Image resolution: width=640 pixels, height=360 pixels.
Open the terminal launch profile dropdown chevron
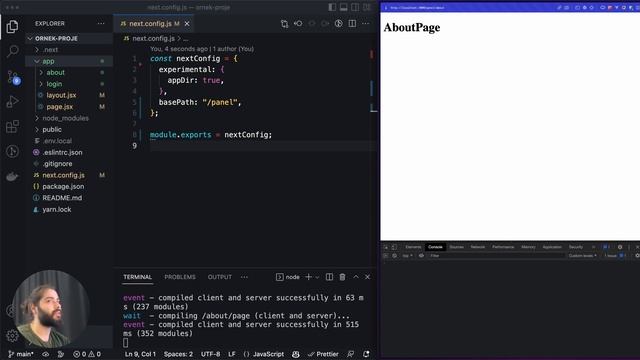(x=317, y=277)
